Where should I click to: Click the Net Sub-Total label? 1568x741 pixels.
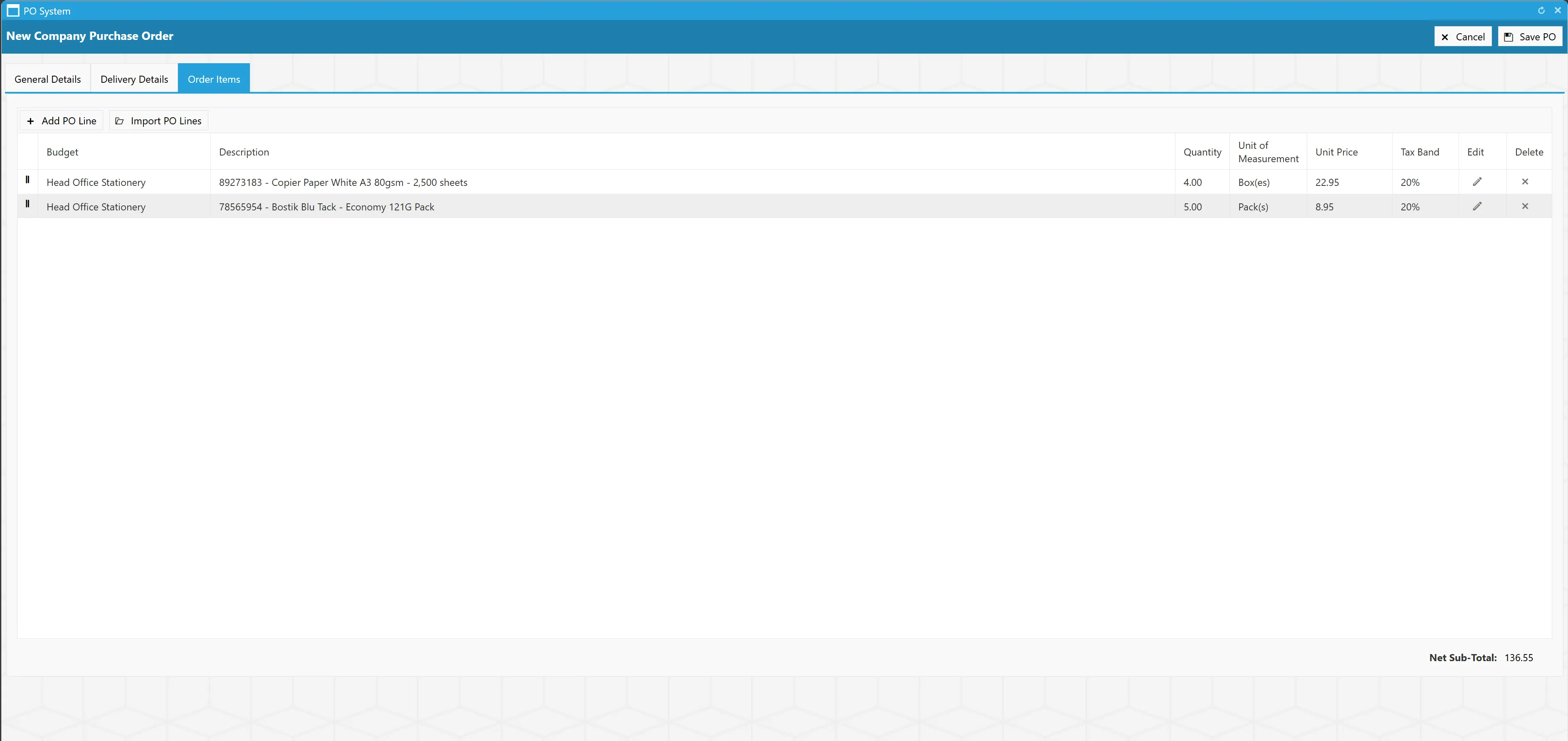click(x=1463, y=657)
